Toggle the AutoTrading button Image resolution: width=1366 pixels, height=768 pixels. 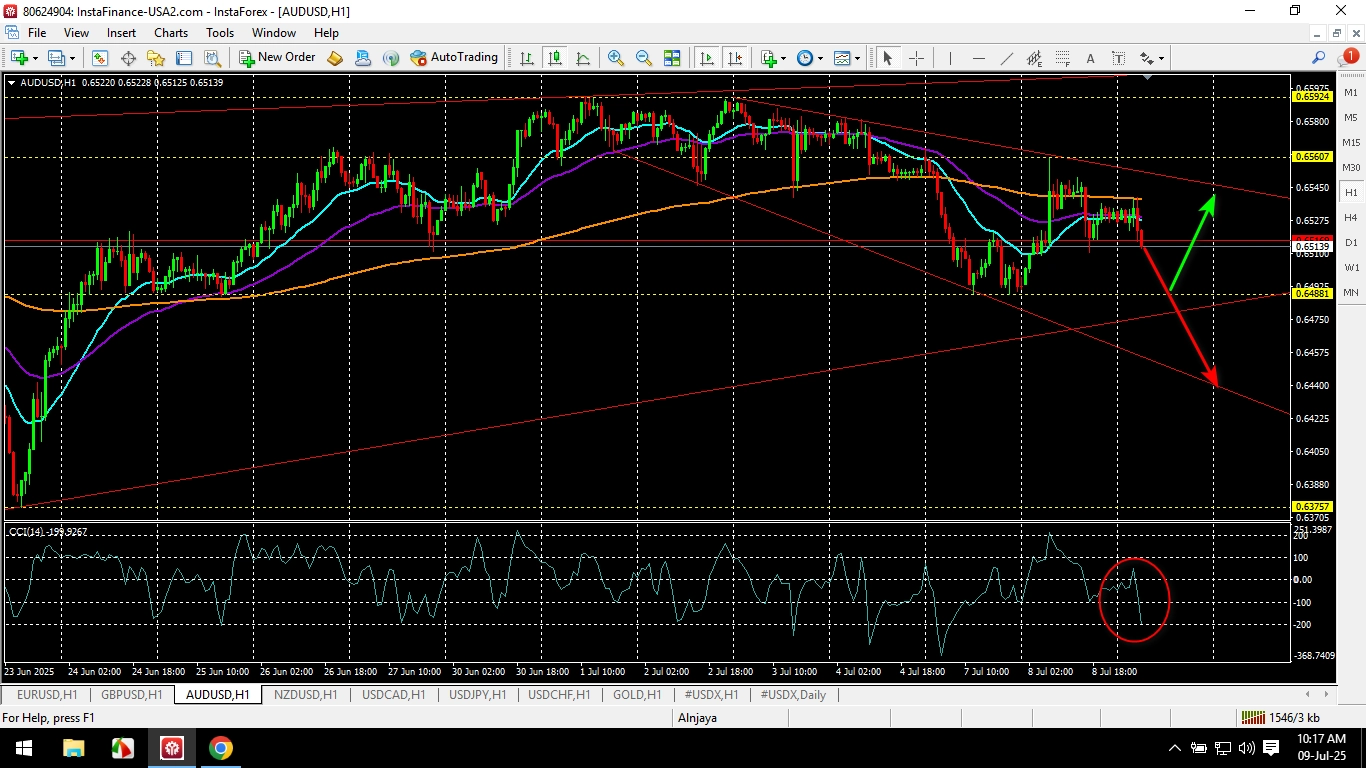(x=454, y=58)
